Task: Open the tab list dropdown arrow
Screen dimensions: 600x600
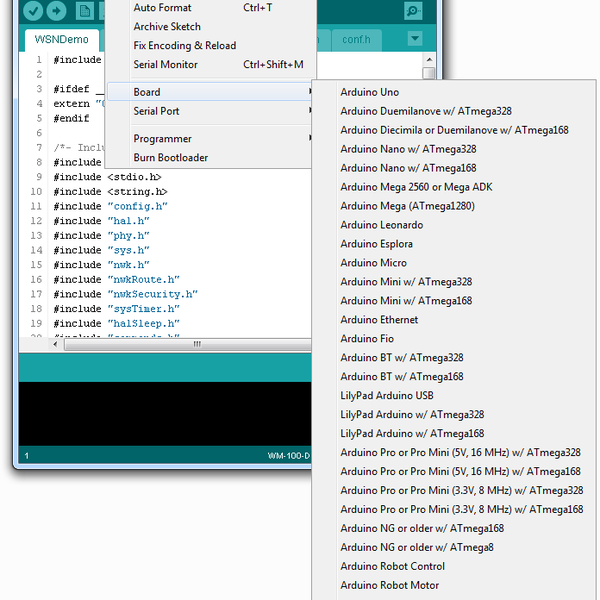Action: tap(416, 39)
